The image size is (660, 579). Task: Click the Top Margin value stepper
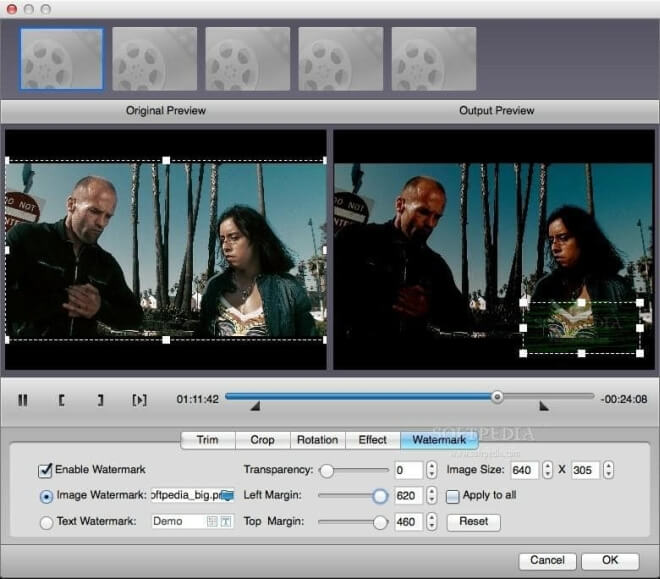[431, 522]
